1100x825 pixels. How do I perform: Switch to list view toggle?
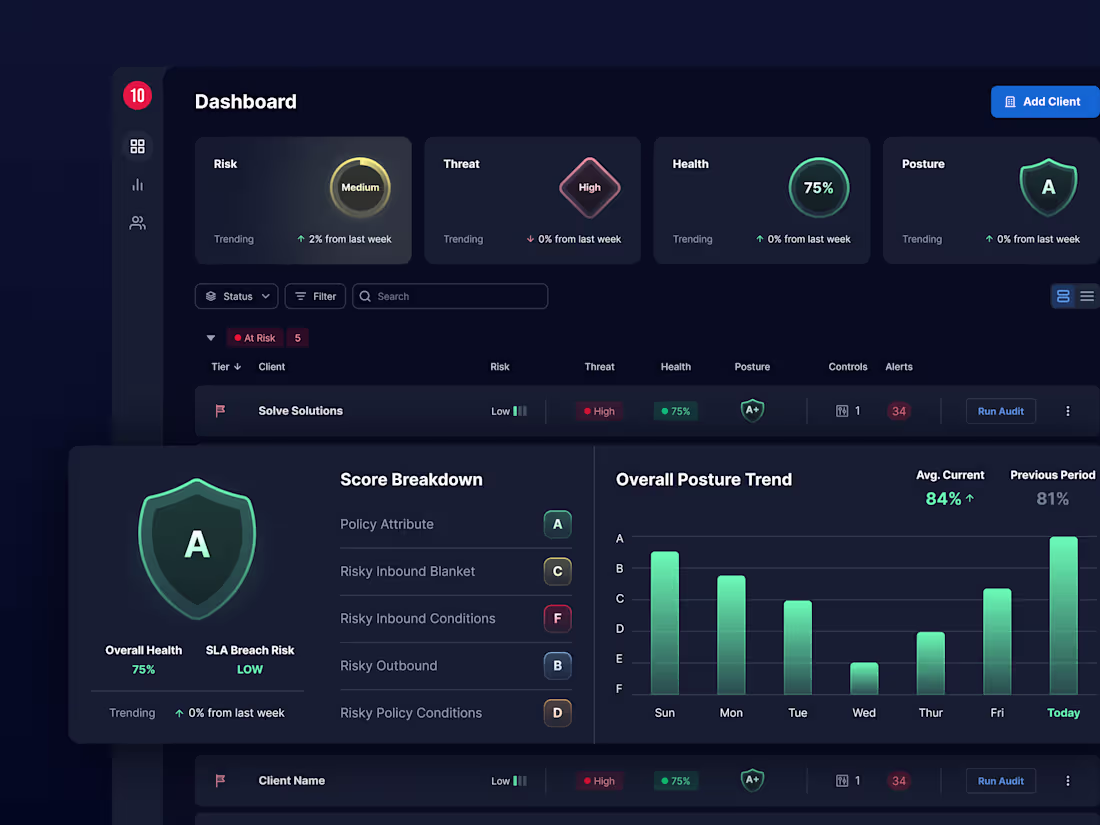pos(1087,296)
